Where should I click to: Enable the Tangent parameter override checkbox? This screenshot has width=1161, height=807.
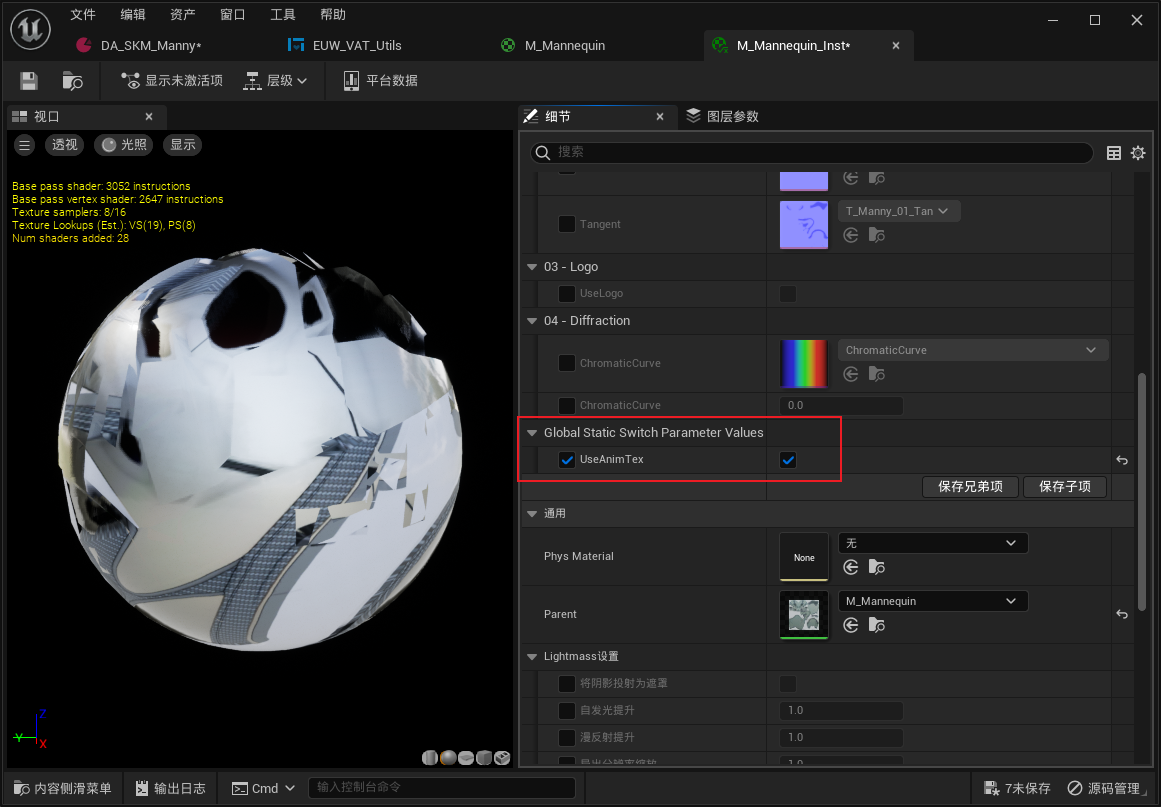(x=567, y=224)
